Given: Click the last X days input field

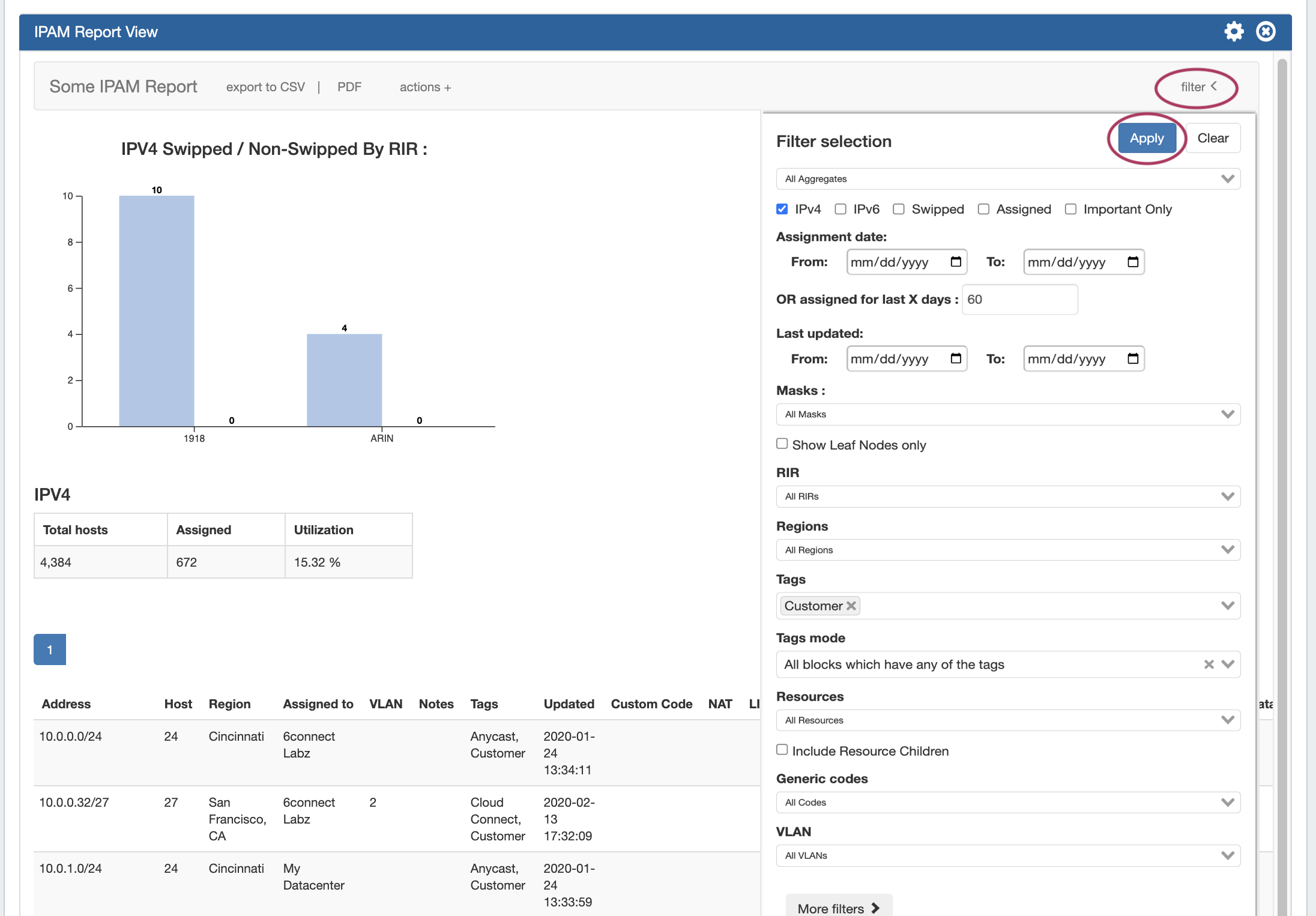Looking at the screenshot, I should [x=1019, y=300].
